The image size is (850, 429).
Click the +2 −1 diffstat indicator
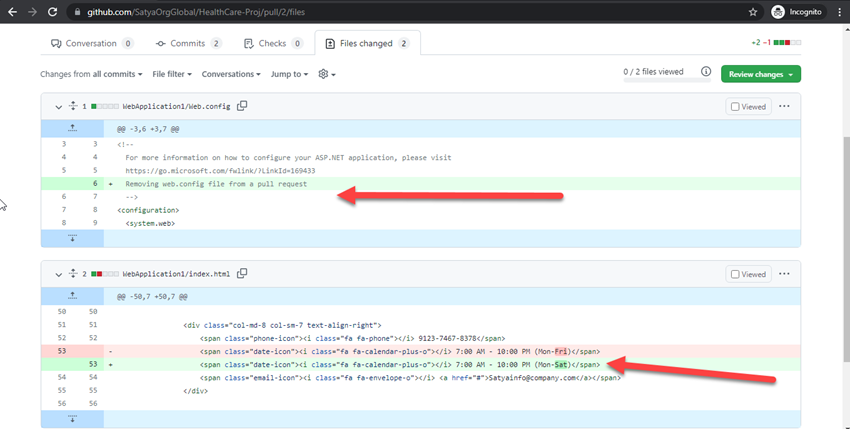(x=776, y=42)
